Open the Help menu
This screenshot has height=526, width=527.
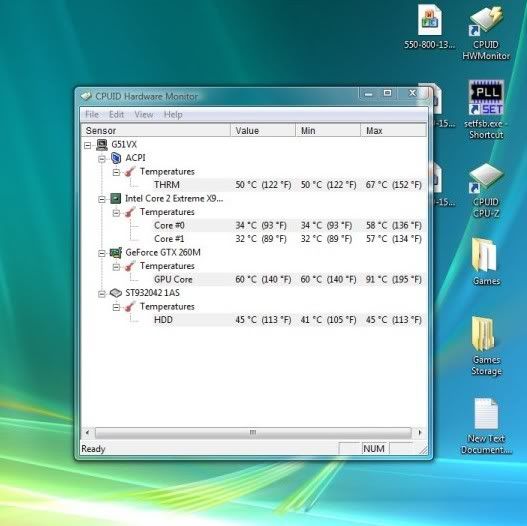(173, 115)
